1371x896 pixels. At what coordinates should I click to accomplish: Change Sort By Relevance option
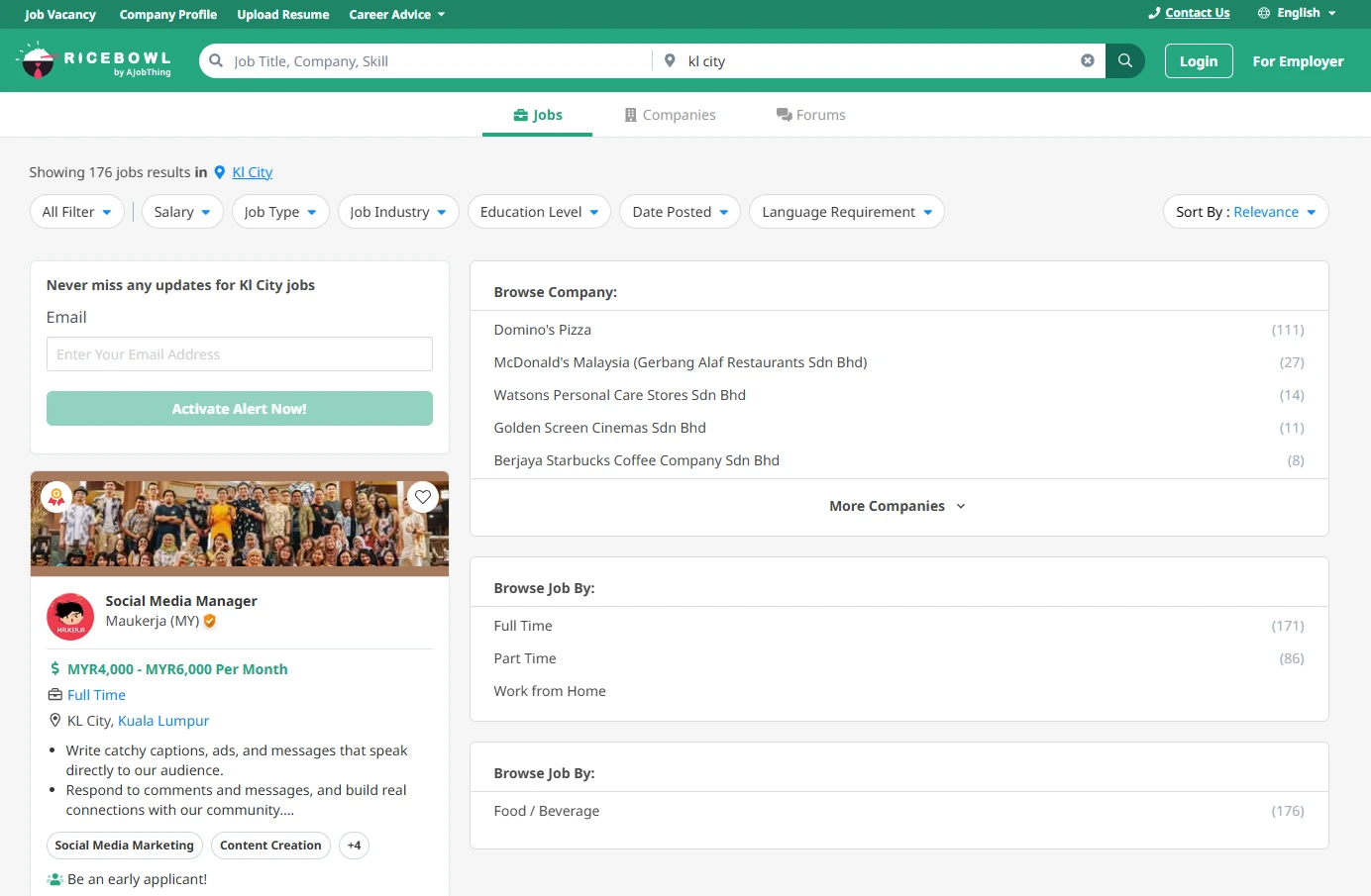(1246, 212)
